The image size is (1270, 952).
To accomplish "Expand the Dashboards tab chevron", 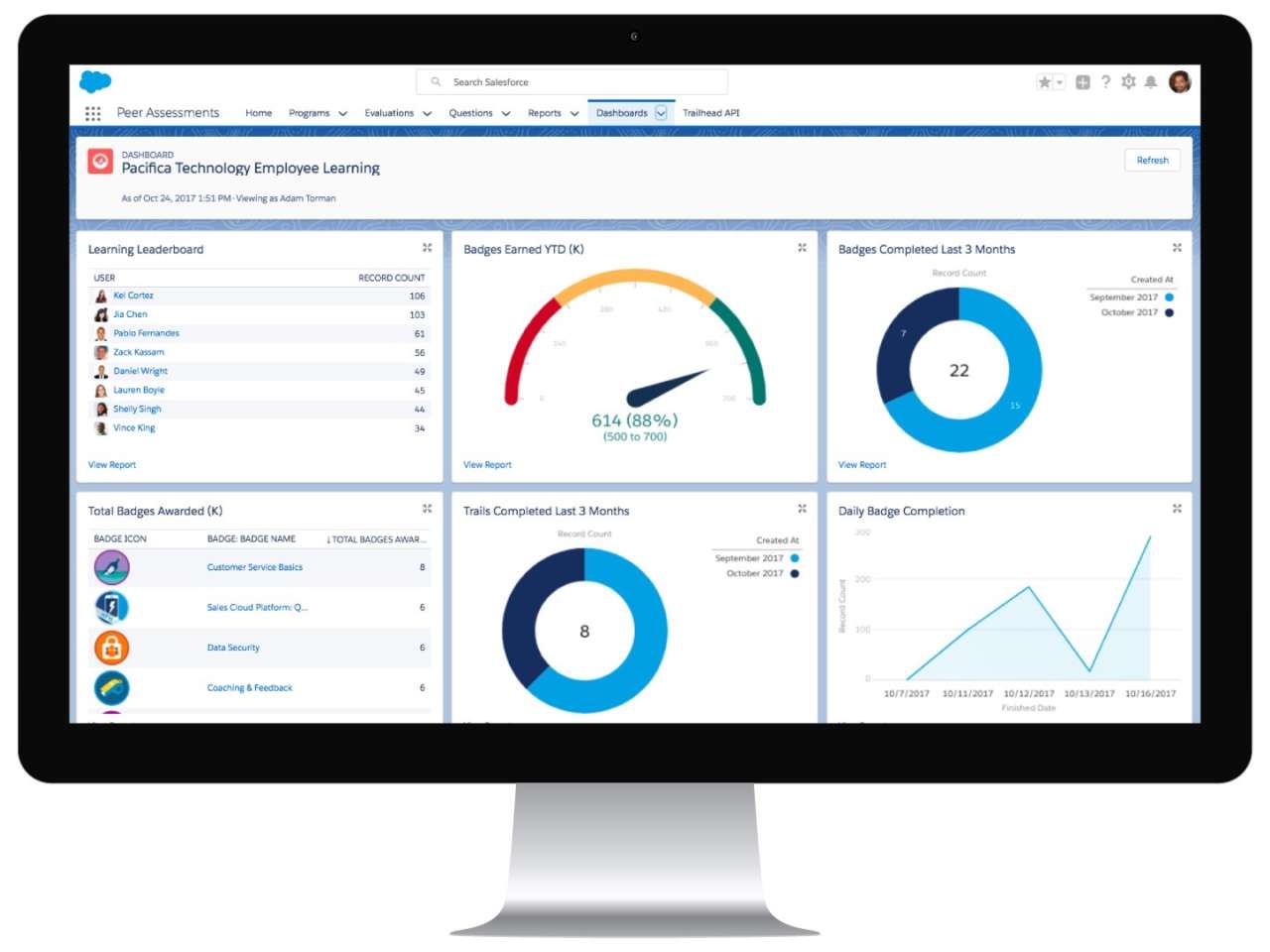I will [x=661, y=113].
